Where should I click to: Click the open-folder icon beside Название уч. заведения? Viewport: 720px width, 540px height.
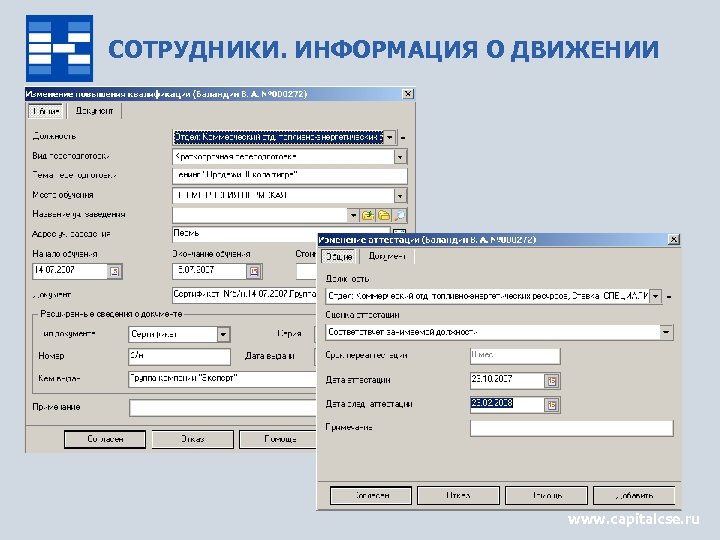(x=384, y=215)
